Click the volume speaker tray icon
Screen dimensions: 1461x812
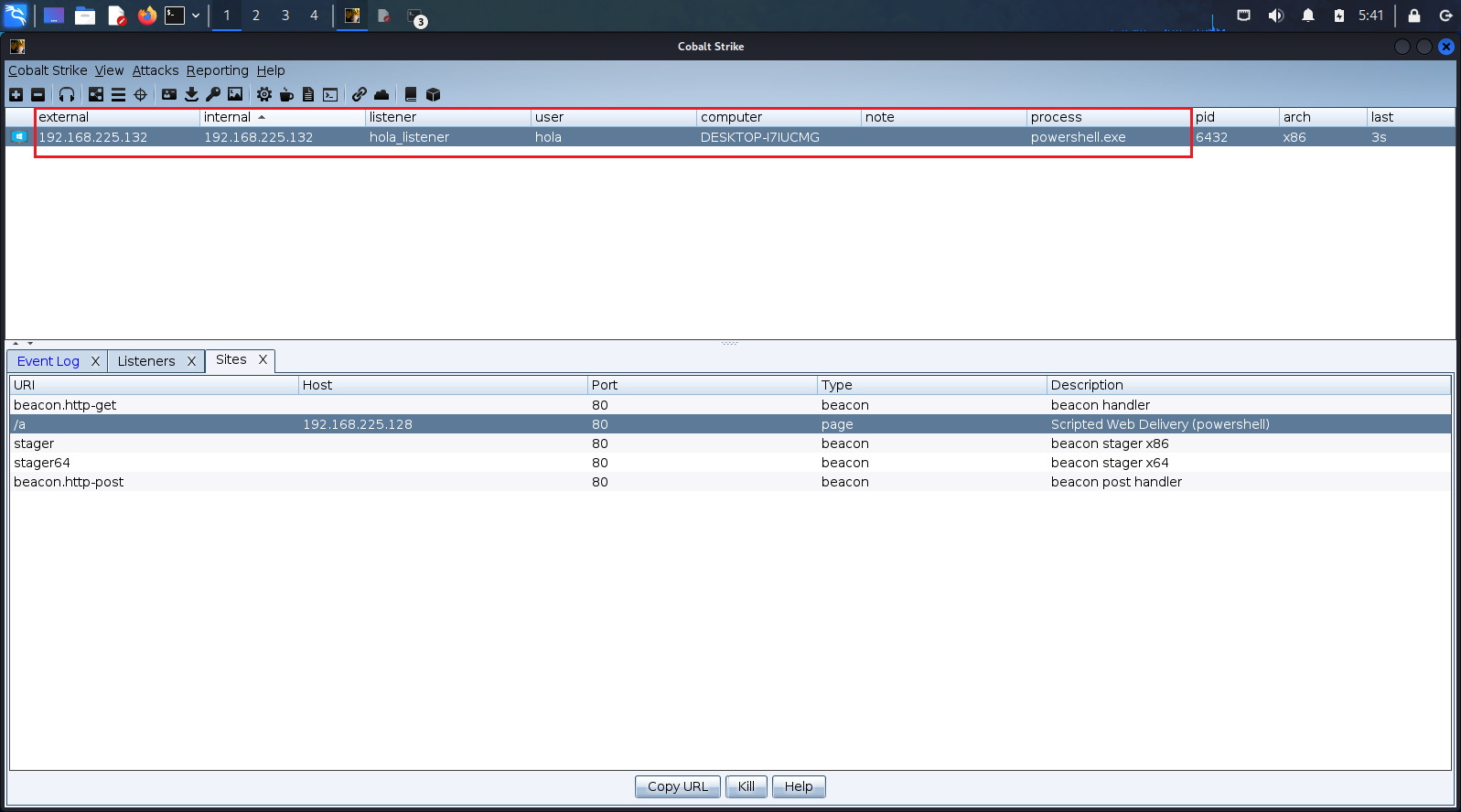tap(1276, 16)
